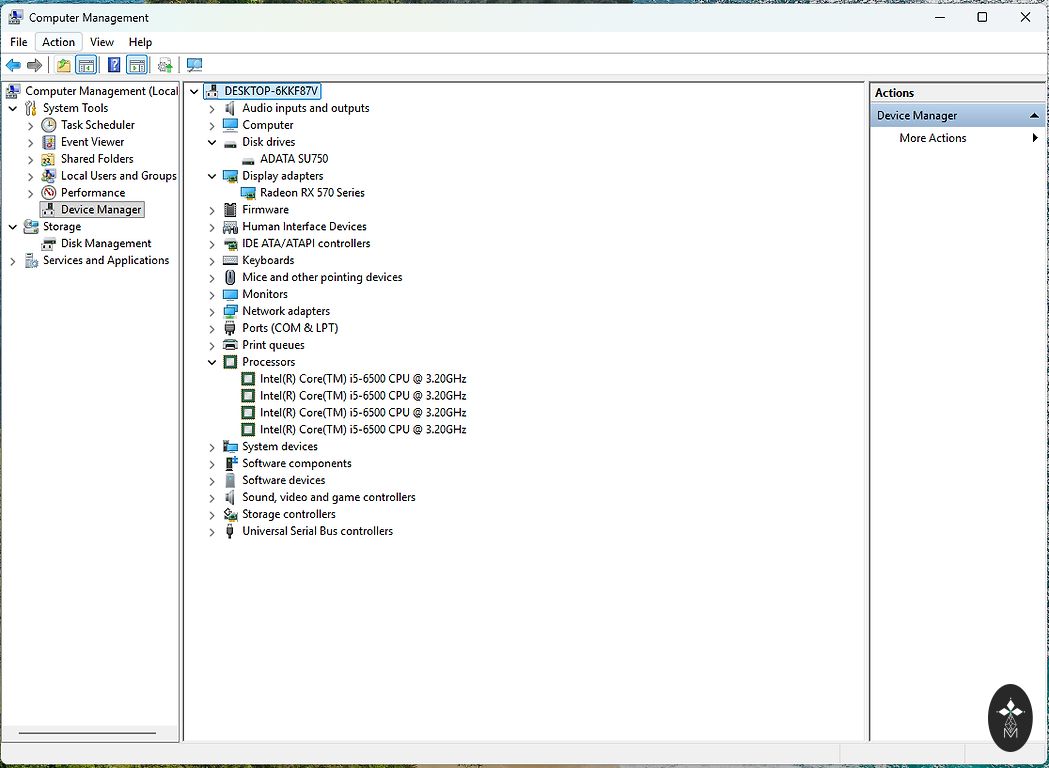The width and height of the screenshot is (1049, 768).
Task: Click the console tree horizontal scrollbar
Action: click(87, 733)
